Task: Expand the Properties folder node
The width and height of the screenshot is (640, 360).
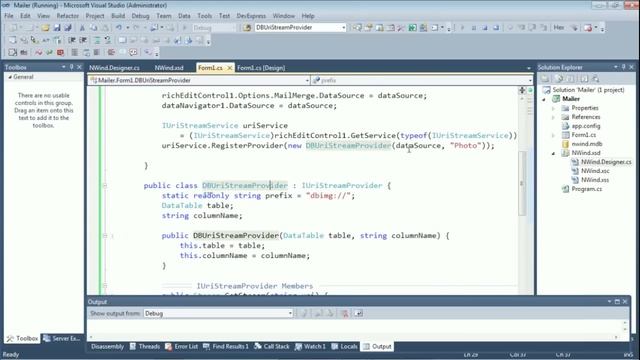Action: click(x=553, y=108)
